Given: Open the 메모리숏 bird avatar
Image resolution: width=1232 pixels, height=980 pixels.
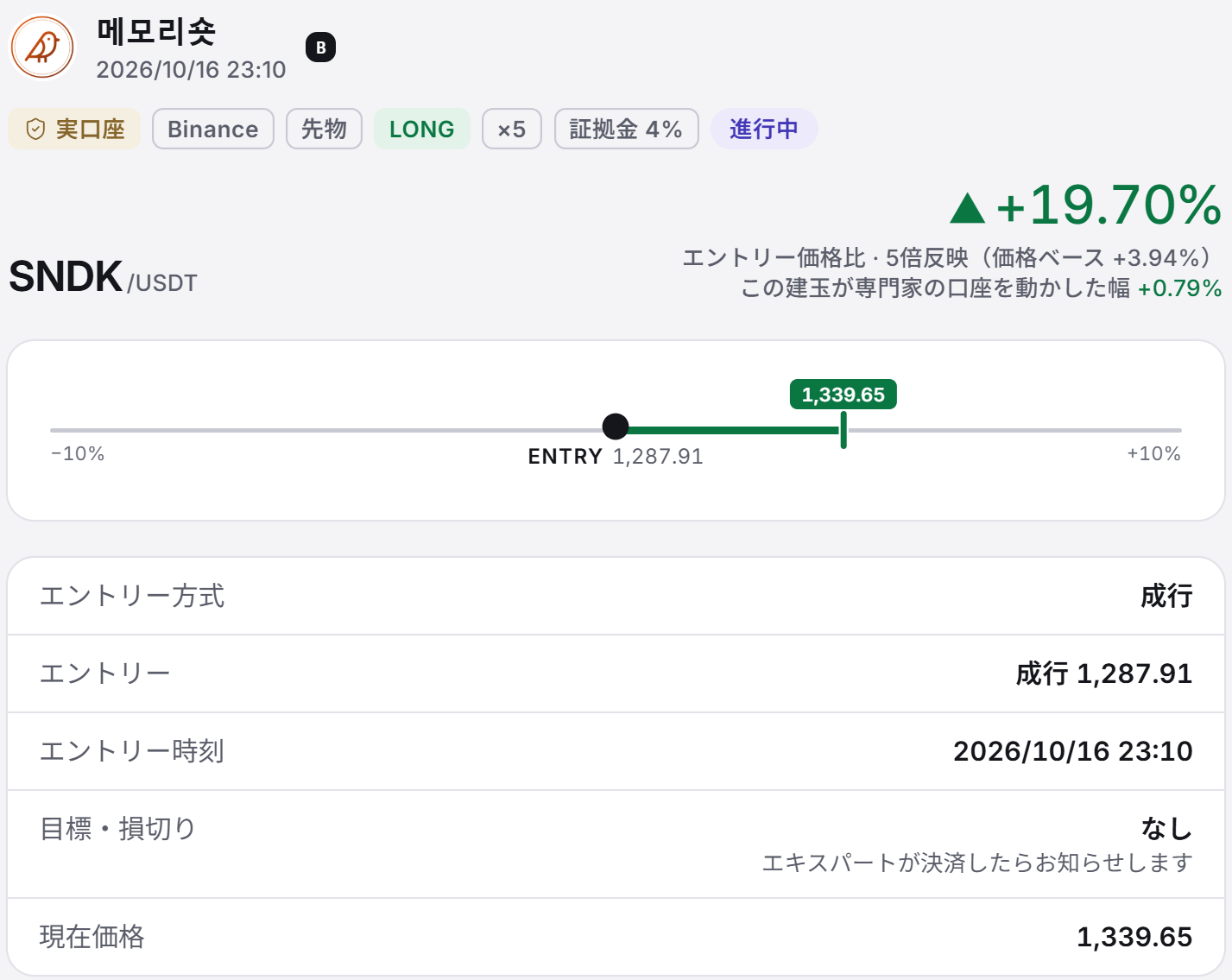Looking at the screenshot, I should [42, 47].
